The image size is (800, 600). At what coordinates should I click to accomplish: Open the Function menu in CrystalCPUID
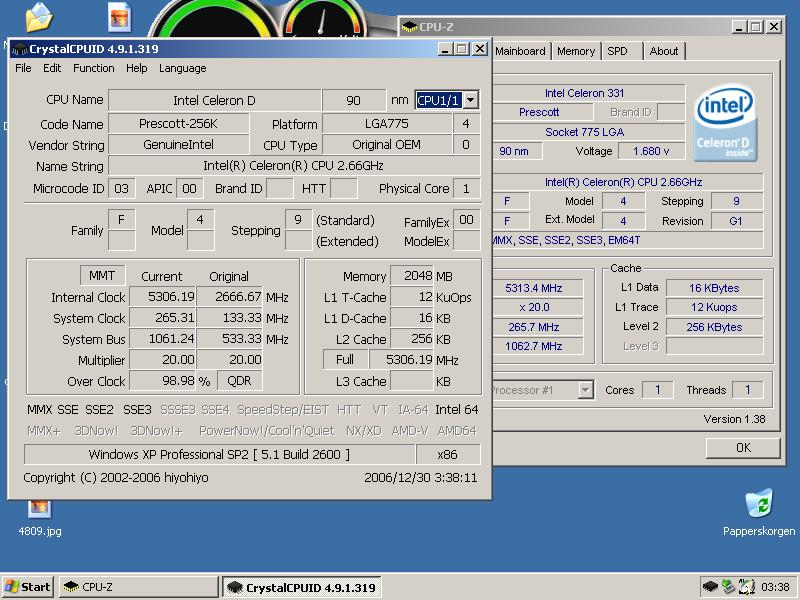[93, 68]
